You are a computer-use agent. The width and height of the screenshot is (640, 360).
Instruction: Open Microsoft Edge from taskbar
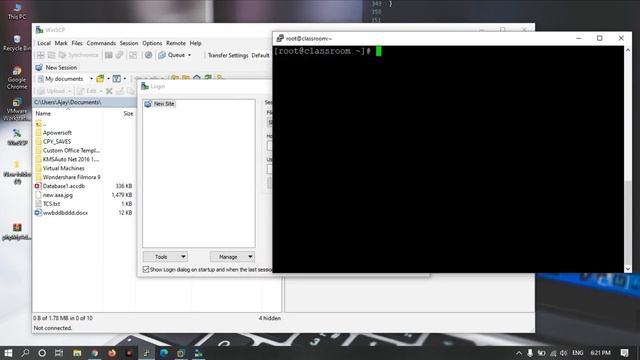(164, 353)
